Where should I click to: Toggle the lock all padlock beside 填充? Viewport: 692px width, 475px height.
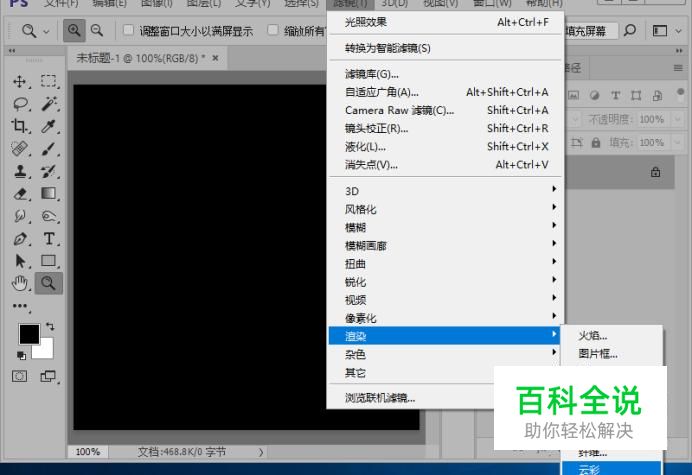click(x=596, y=143)
